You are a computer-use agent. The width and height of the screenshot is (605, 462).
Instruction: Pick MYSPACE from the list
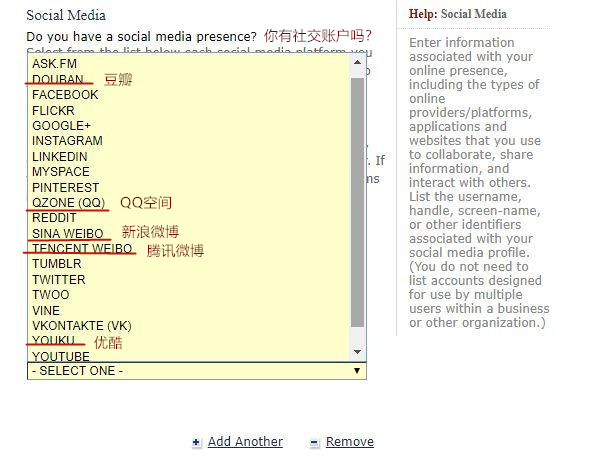(61, 172)
